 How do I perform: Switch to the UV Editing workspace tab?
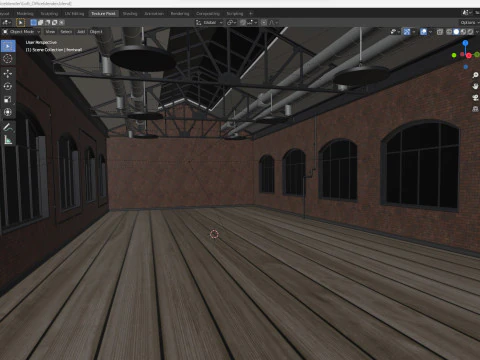coord(74,14)
